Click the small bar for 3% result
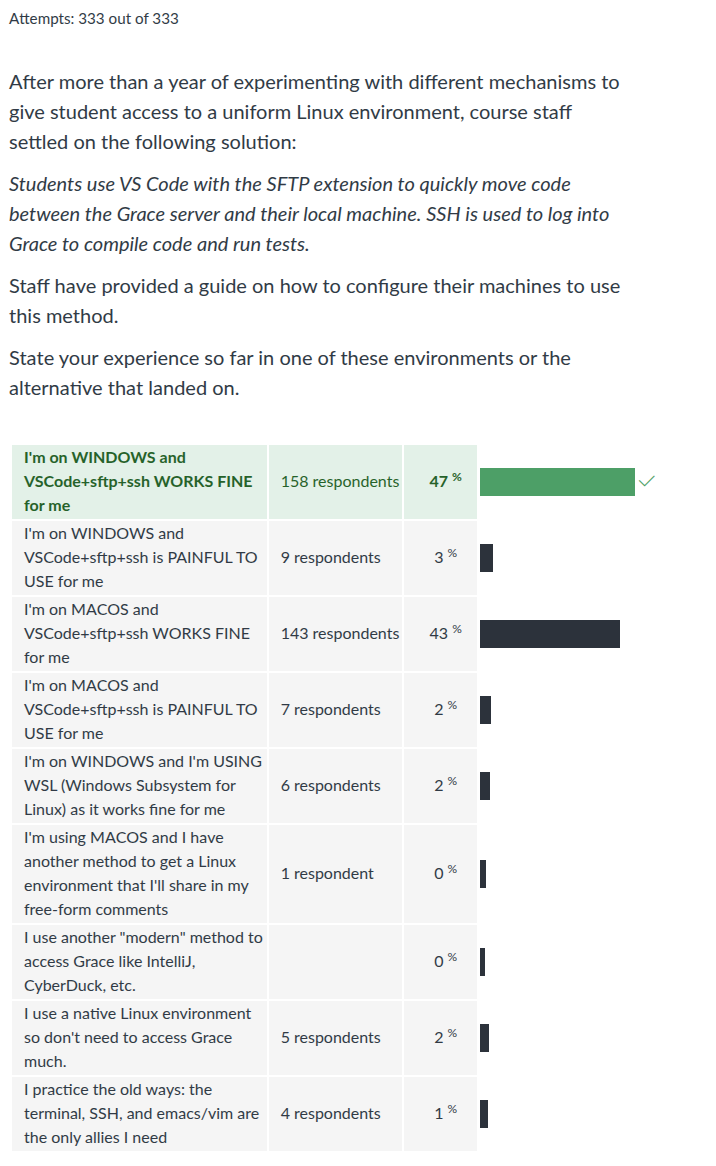 486,558
